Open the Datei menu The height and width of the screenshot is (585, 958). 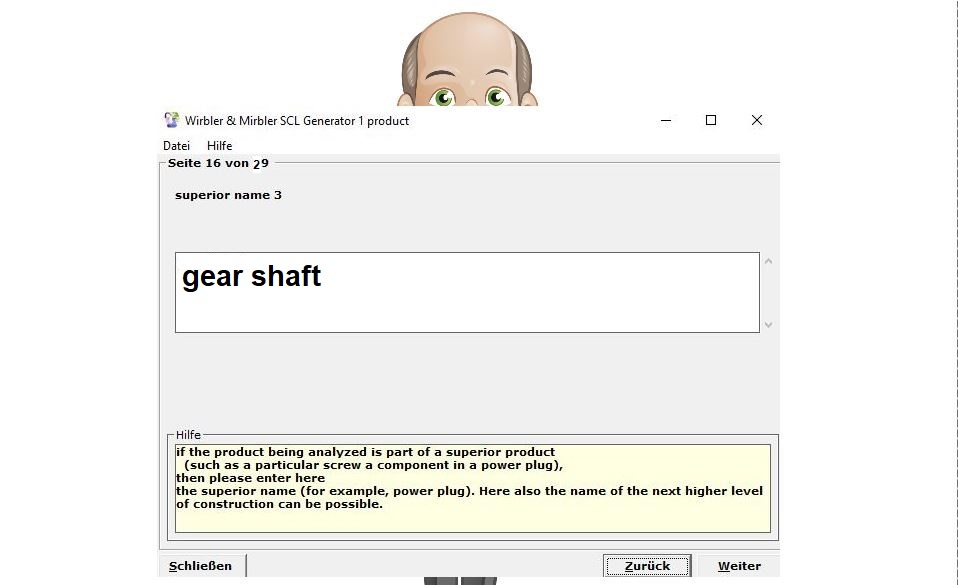coord(176,146)
